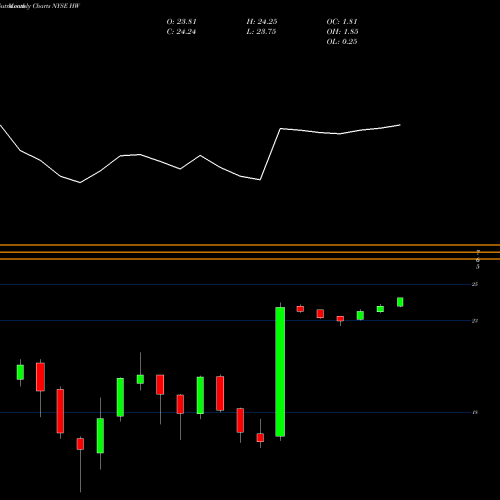Click the "OH: 1.85" readout

click(342, 32)
